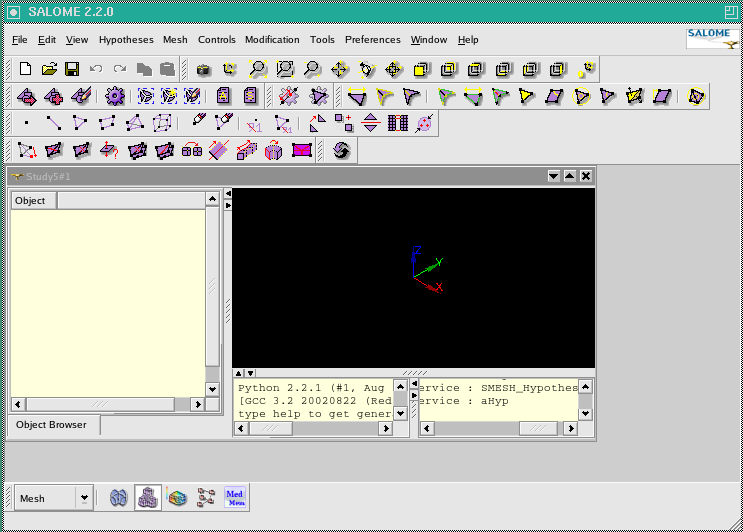Screen dimensions: 743x532
Task: Open the Mesh menu
Action: point(175,40)
